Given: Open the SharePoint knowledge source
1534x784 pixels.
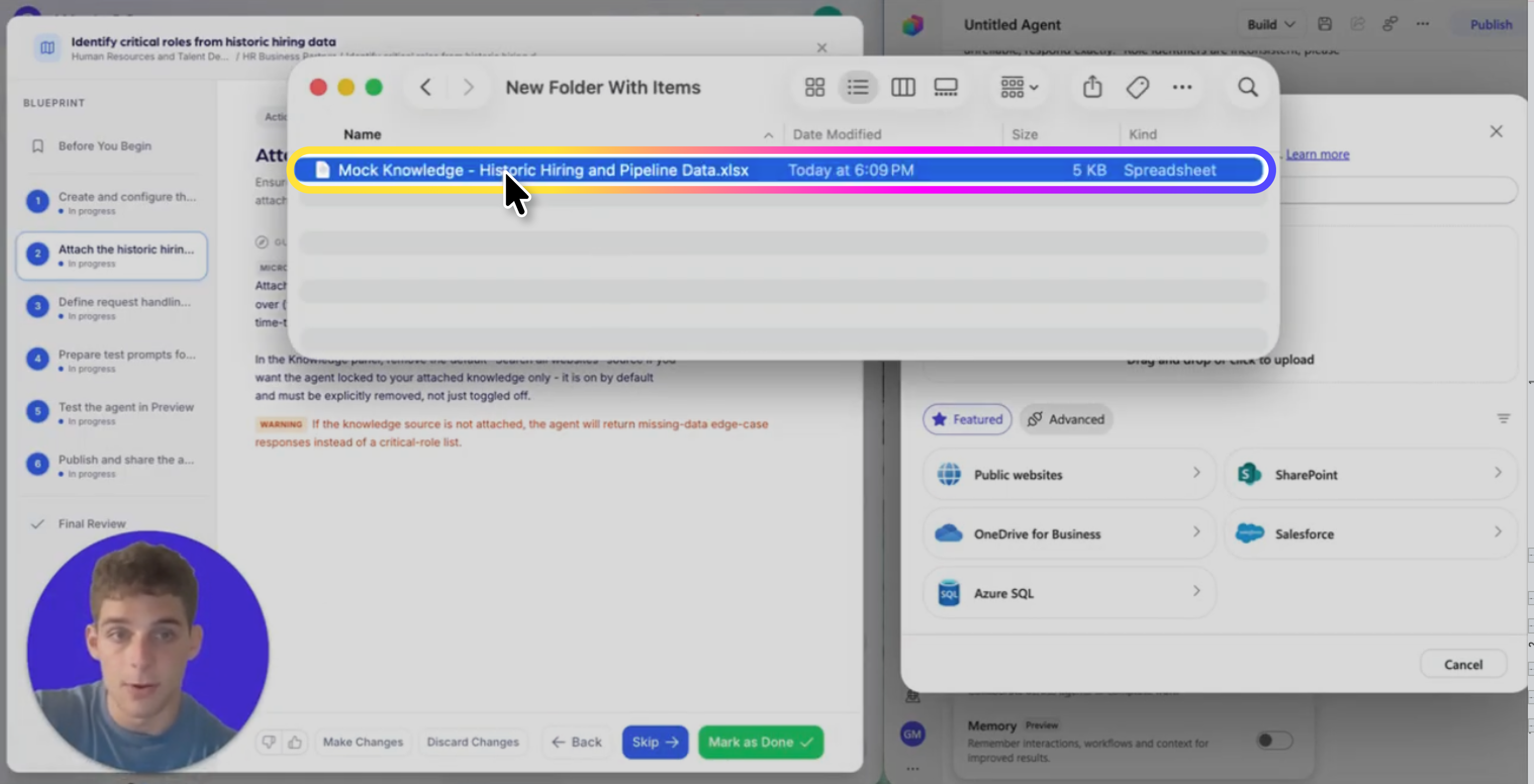Looking at the screenshot, I should tap(1370, 474).
